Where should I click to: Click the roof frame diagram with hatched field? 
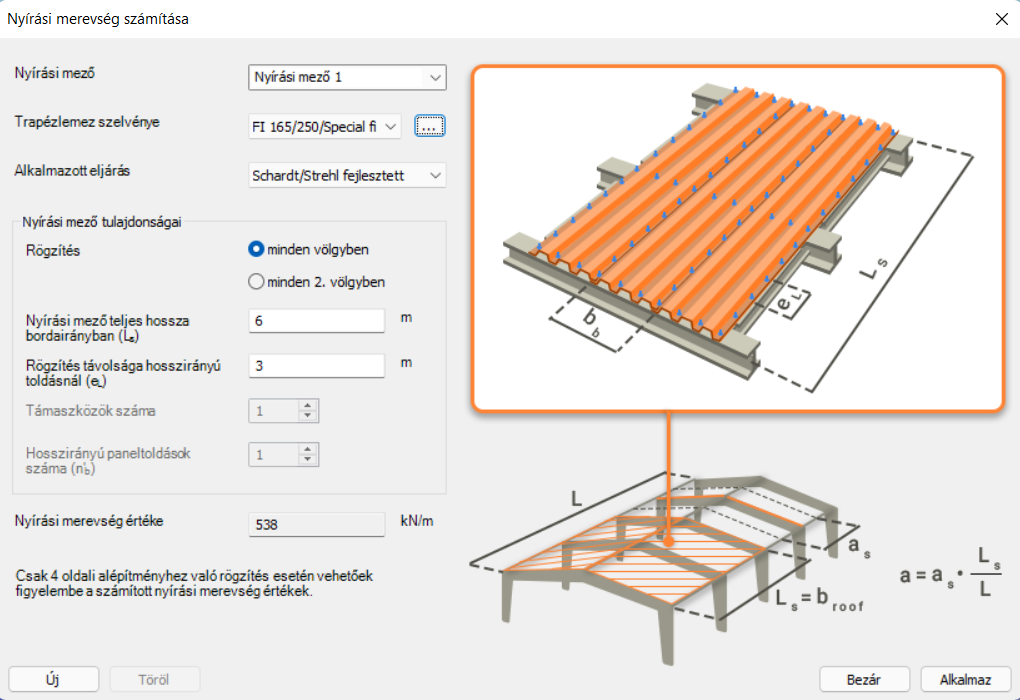[x=670, y=569]
